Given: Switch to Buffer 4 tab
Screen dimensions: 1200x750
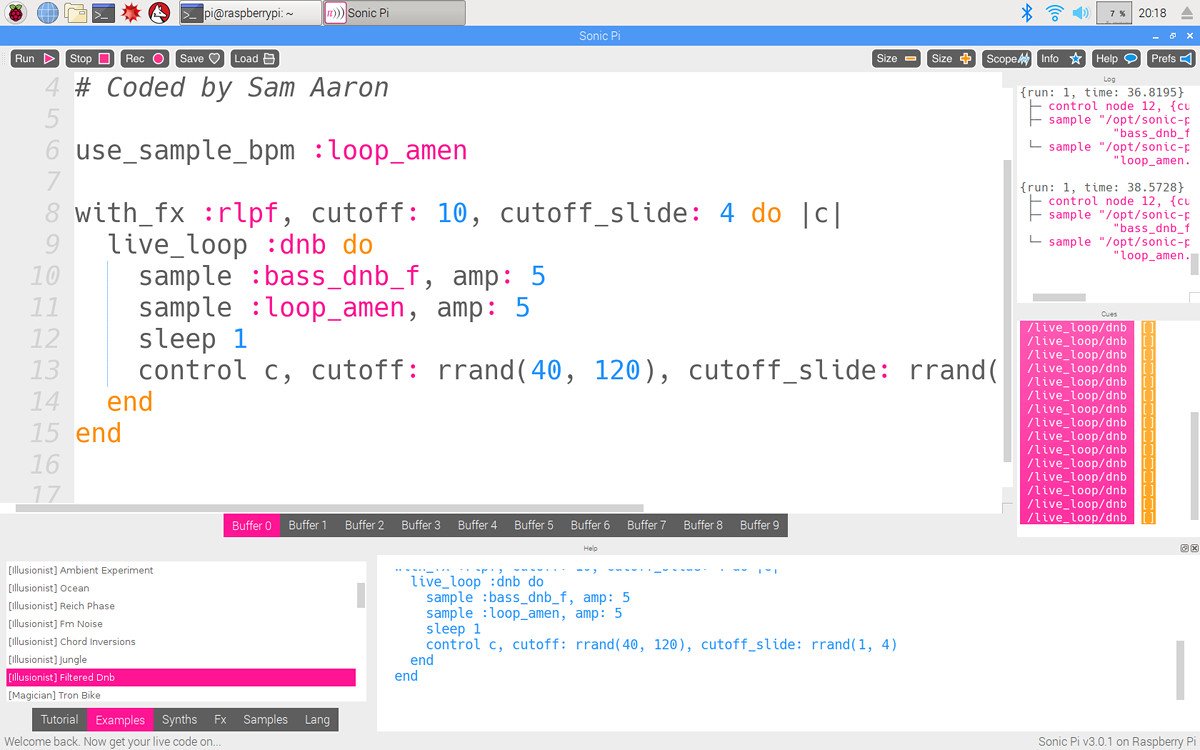Looking at the screenshot, I should pyautogui.click(x=477, y=525).
